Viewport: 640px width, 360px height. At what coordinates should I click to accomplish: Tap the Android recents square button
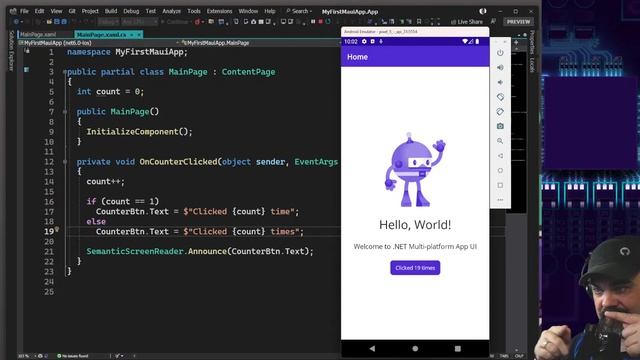[x=458, y=349]
